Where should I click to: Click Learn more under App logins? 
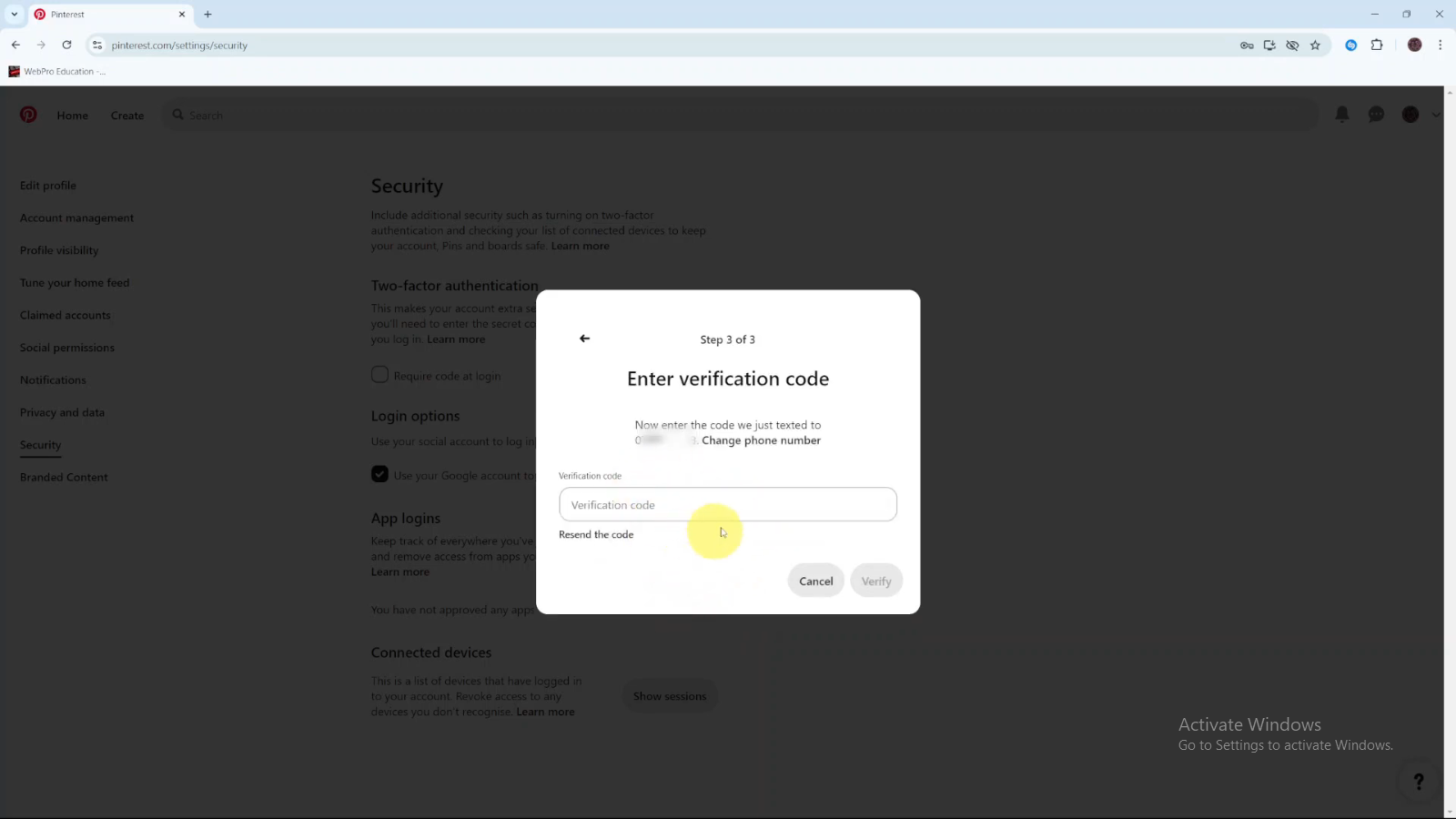(399, 572)
